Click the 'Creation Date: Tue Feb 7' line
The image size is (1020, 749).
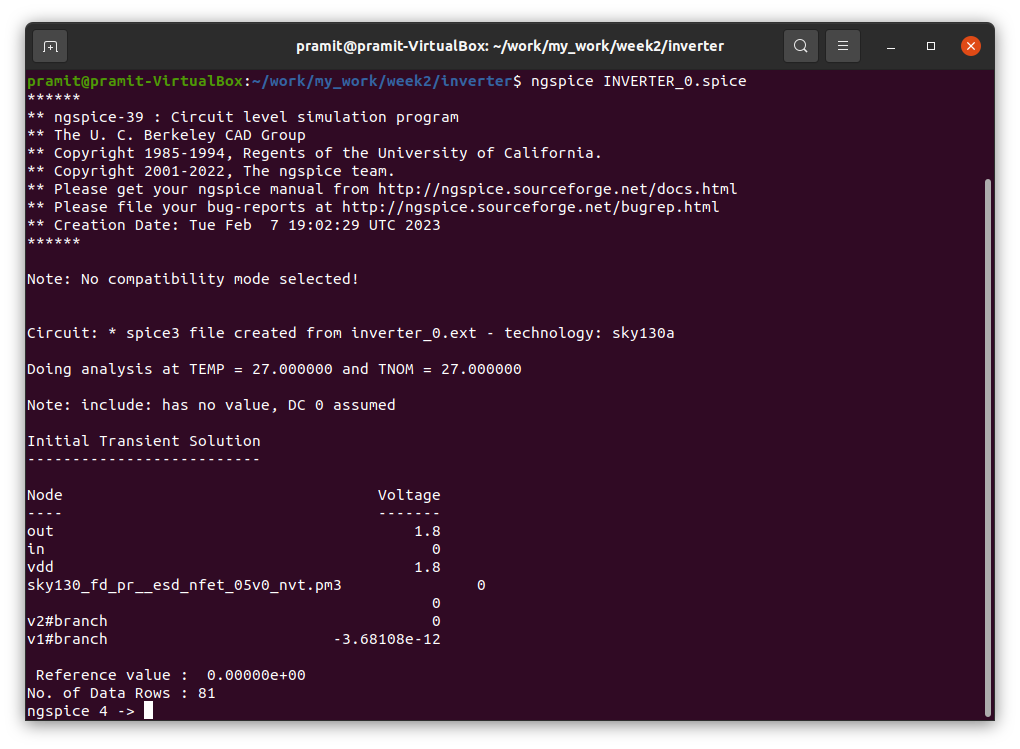click(x=234, y=225)
